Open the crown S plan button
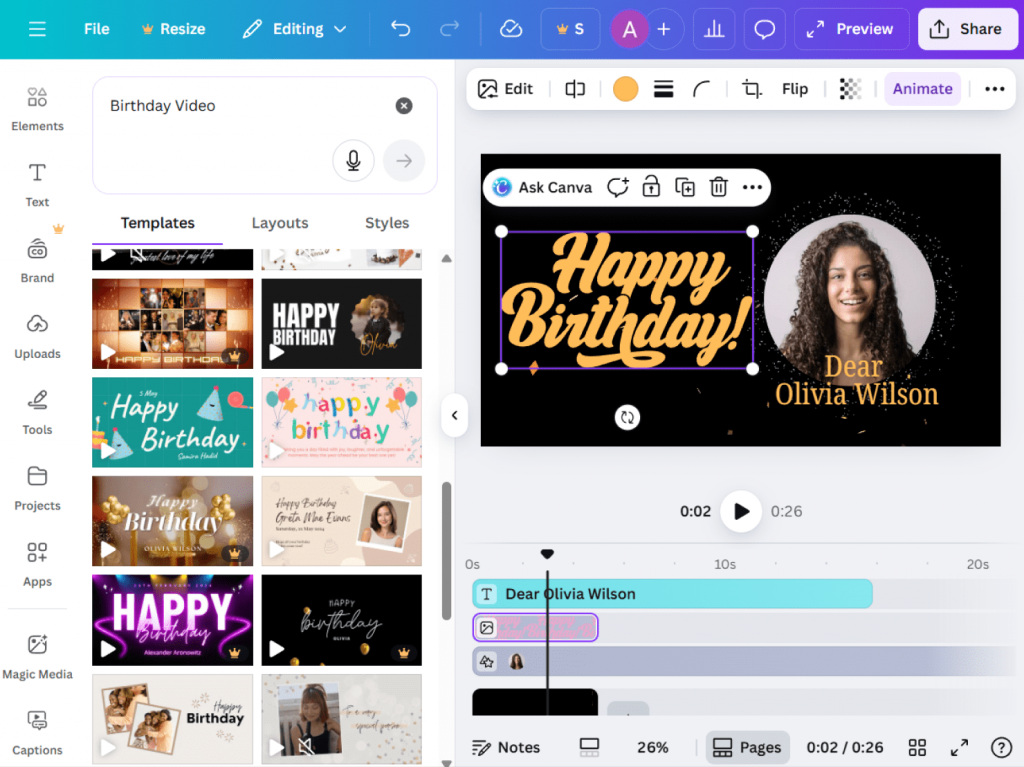 point(570,29)
